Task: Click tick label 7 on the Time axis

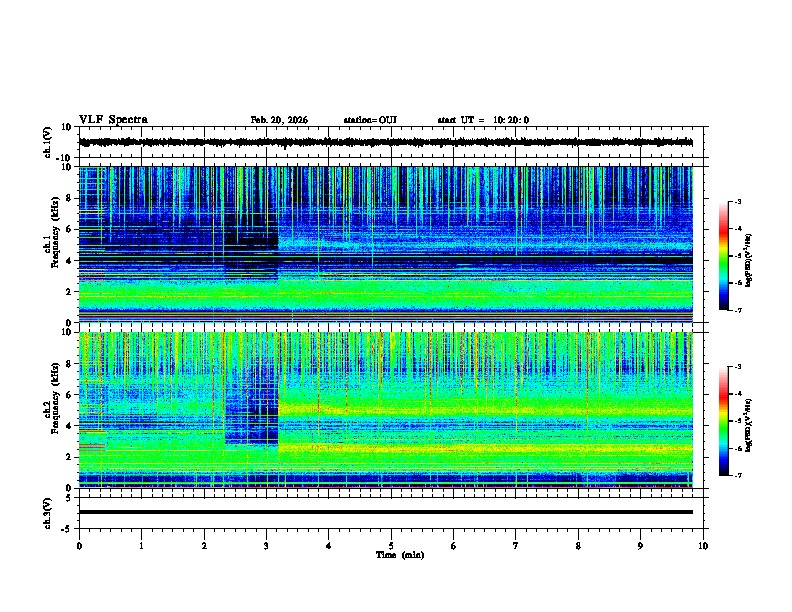Action: click(516, 546)
